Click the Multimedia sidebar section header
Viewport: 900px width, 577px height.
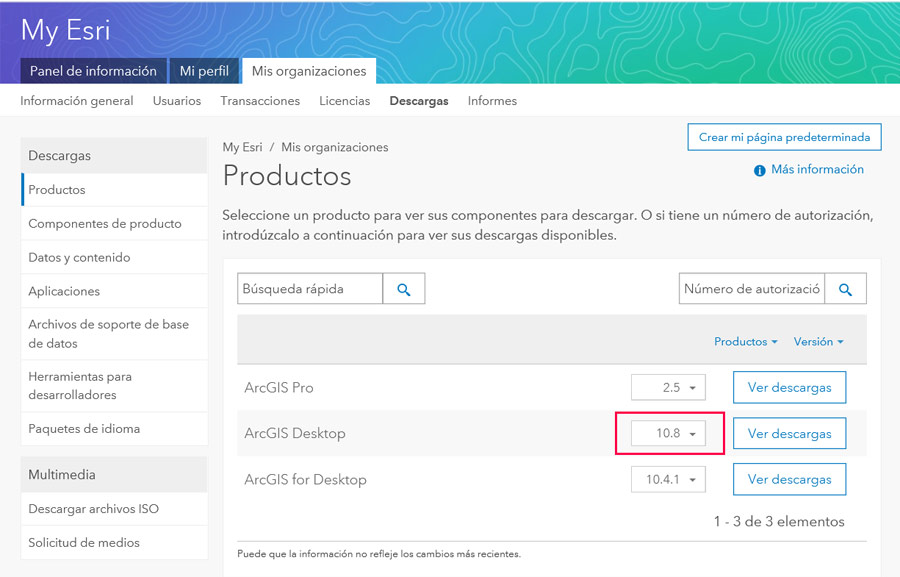click(114, 475)
